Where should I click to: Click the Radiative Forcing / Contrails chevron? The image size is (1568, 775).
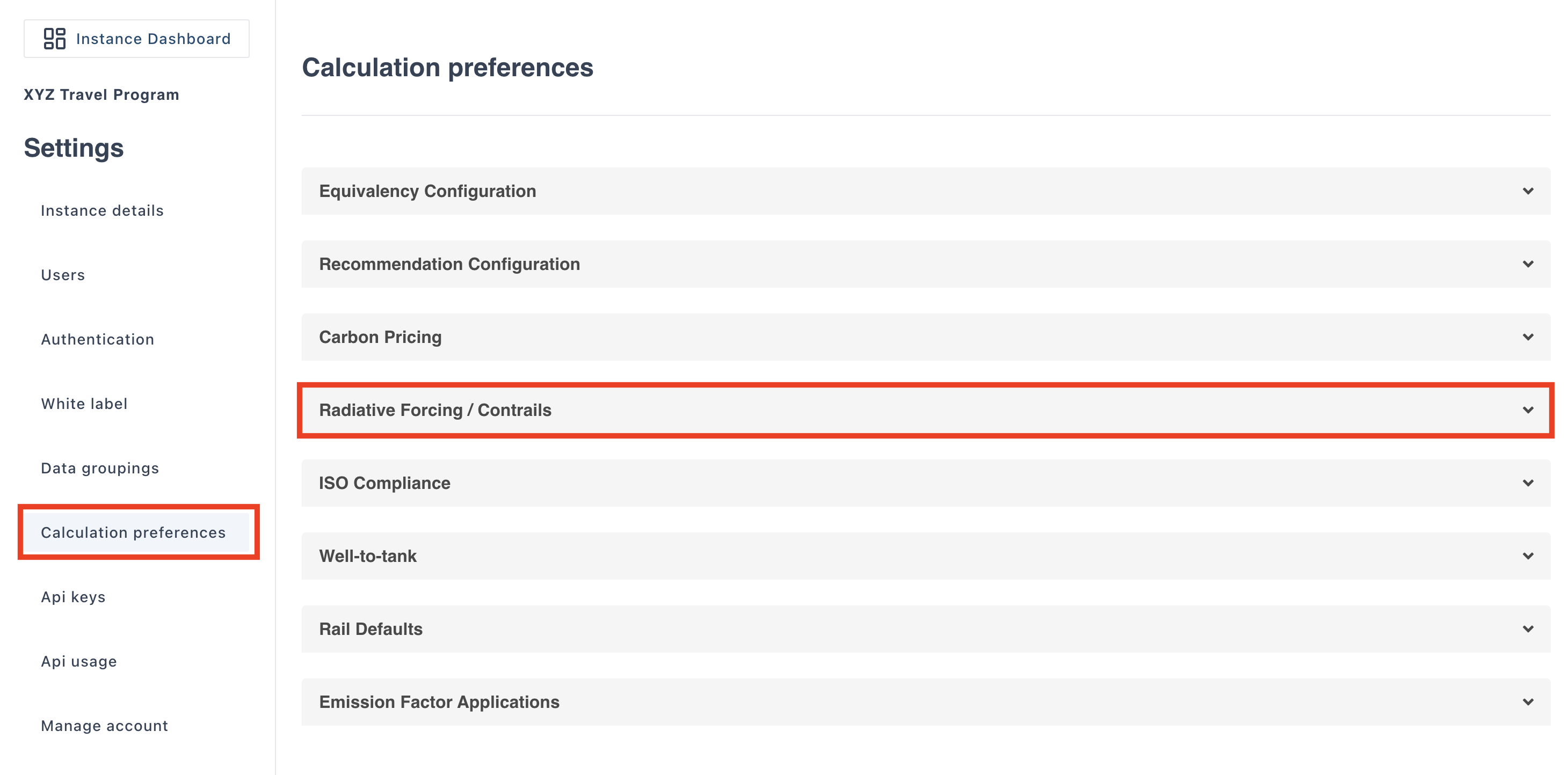(1527, 410)
